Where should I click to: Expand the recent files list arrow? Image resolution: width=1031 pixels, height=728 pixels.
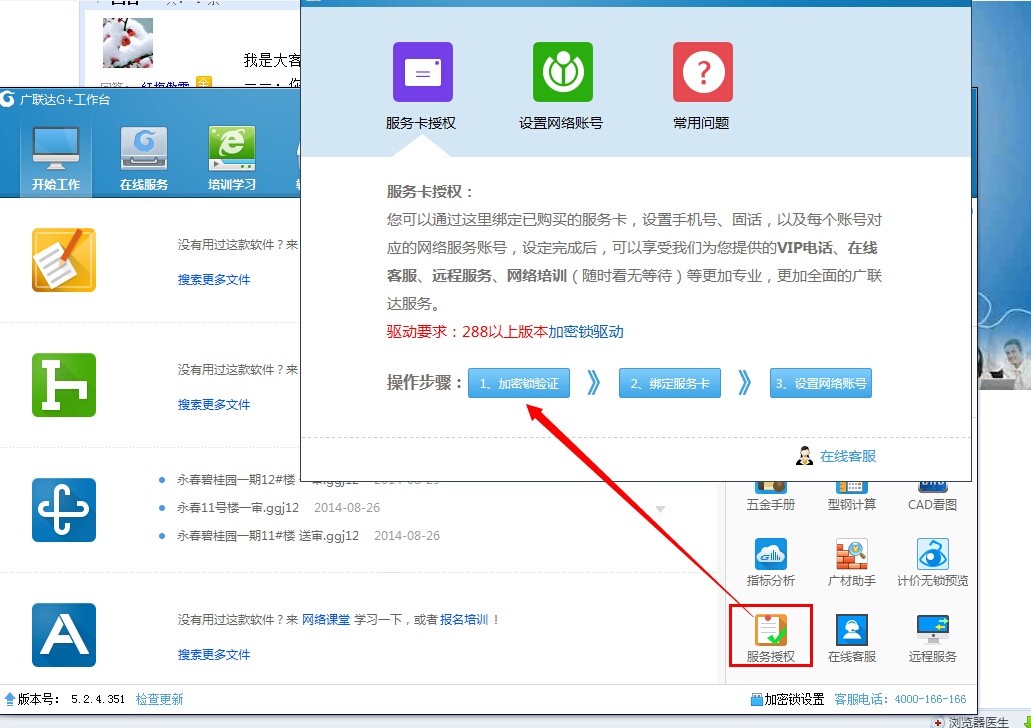[x=660, y=509]
